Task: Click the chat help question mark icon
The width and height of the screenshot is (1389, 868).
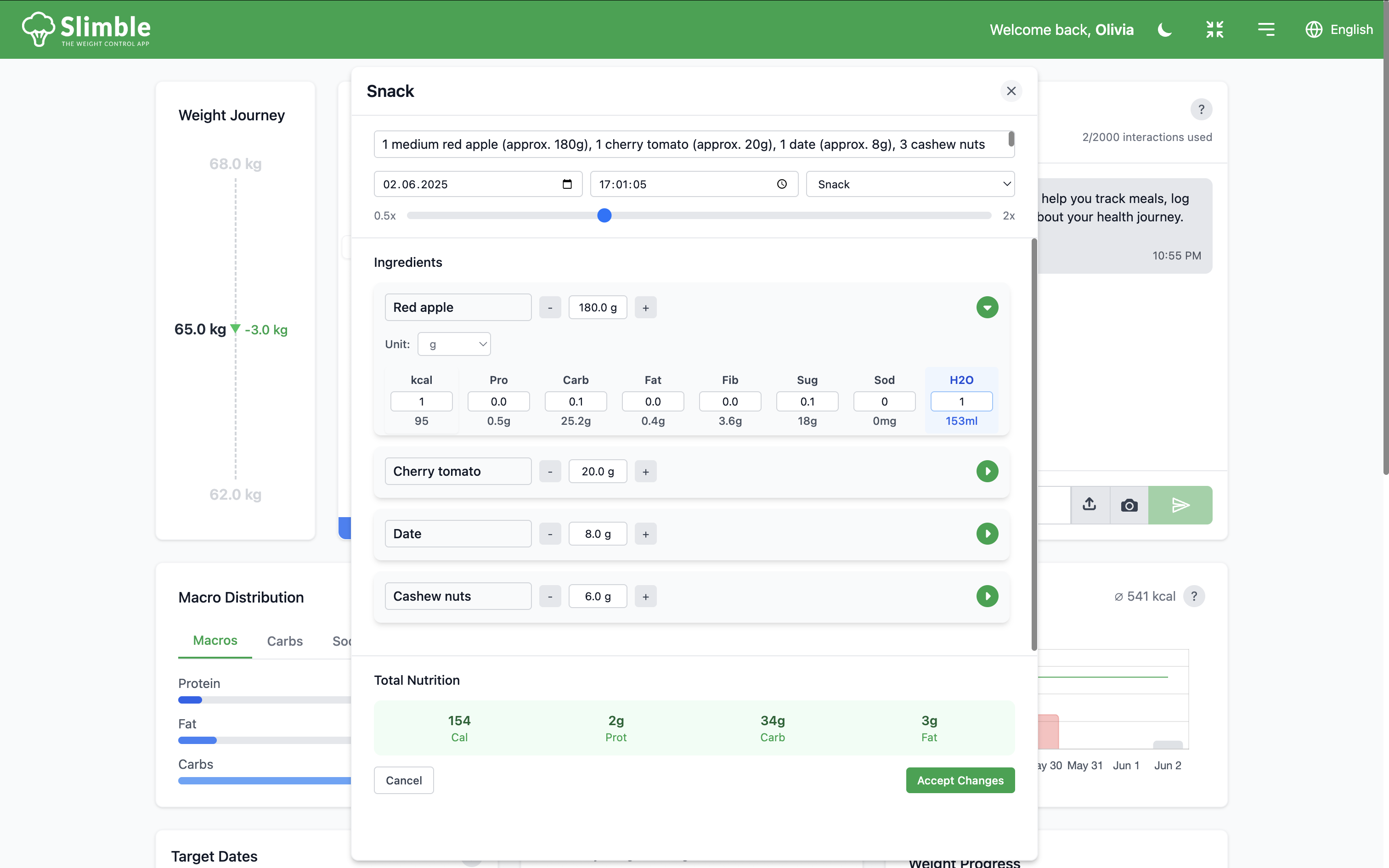Action: pyautogui.click(x=1201, y=110)
